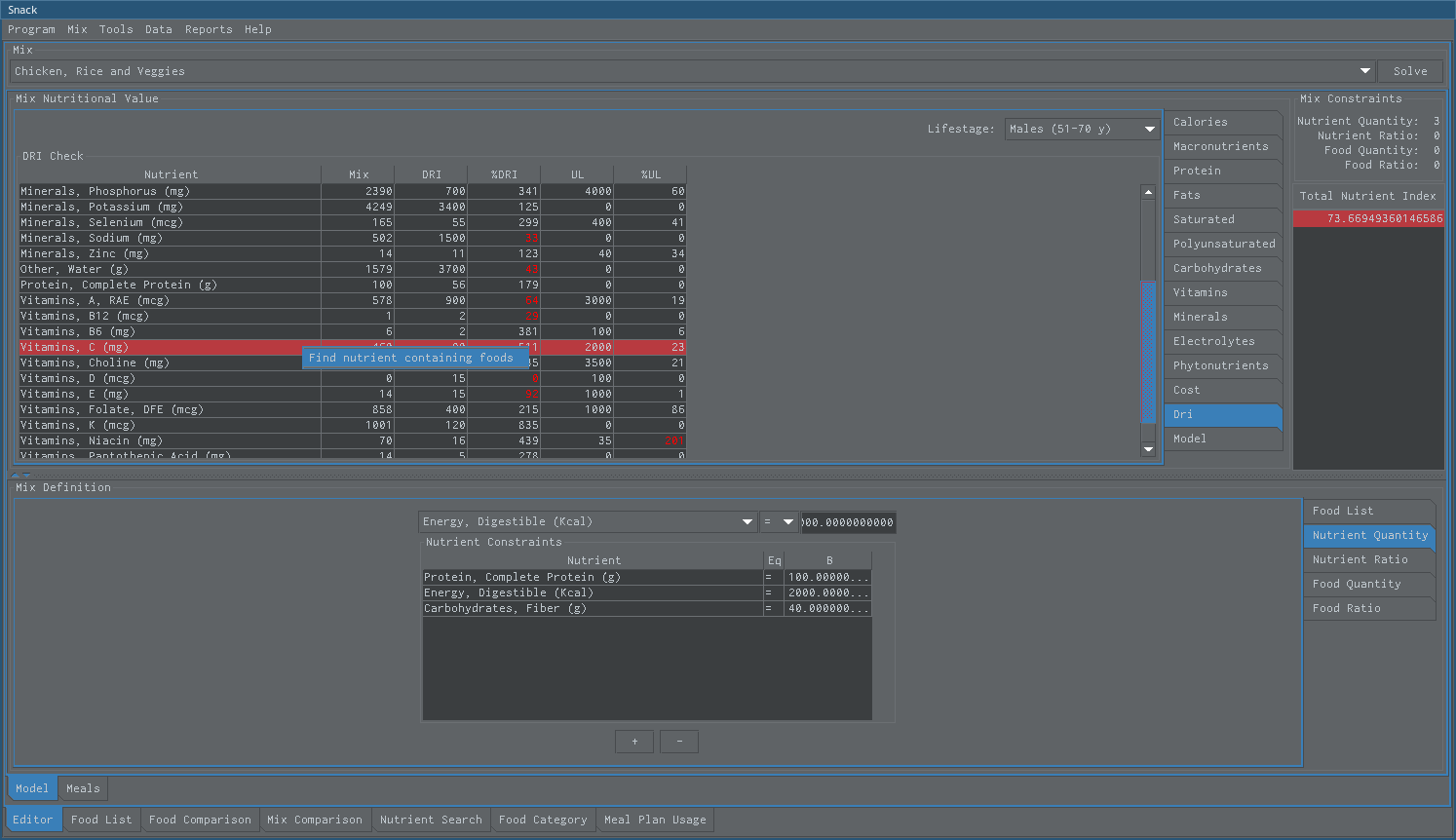The image size is (1456, 840).
Task: Select the Dri tab
Action: [1223, 414]
